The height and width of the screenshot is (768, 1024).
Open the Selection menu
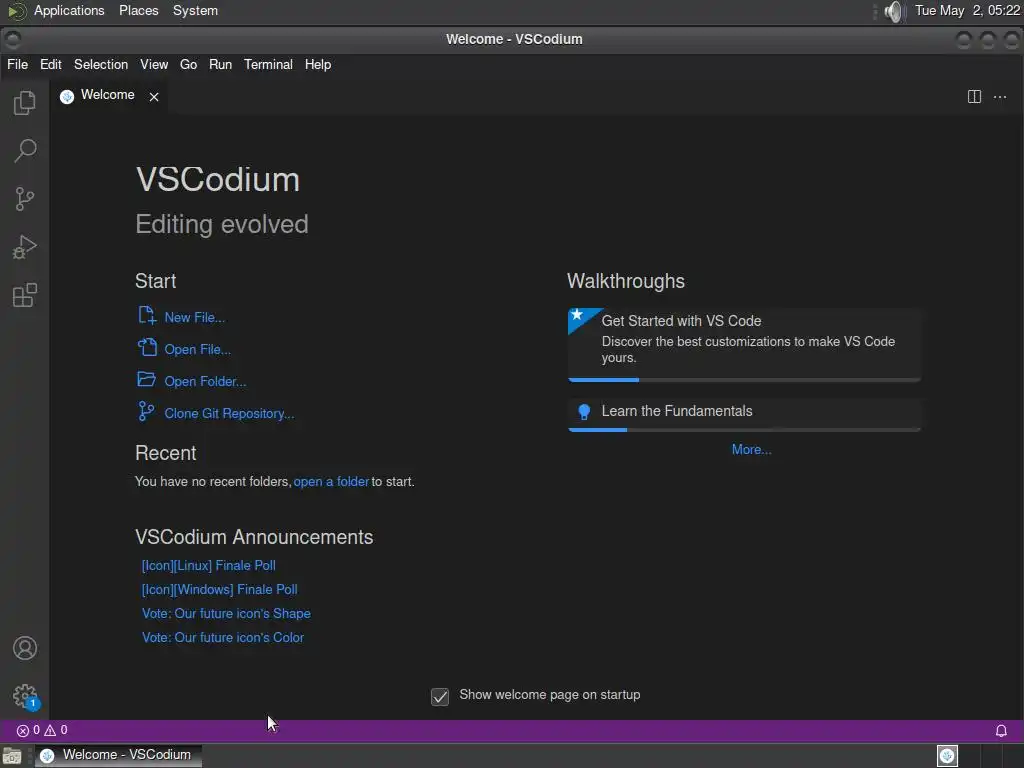click(x=101, y=65)
